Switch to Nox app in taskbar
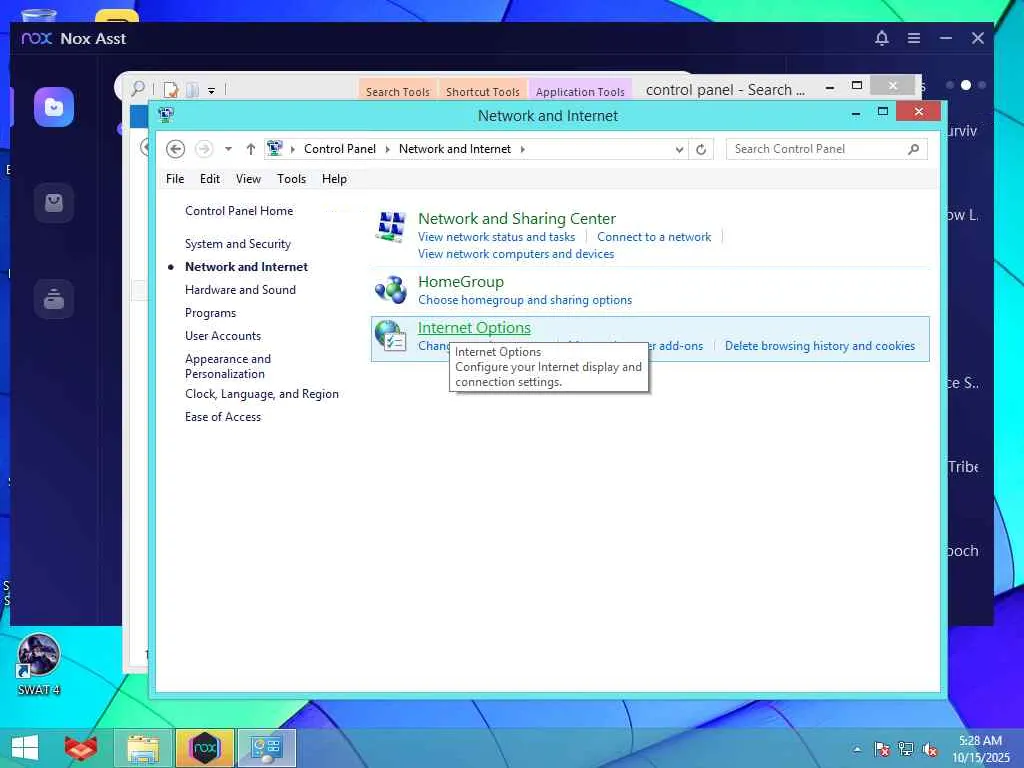The height and width of the screenshot is (768, 1024). click(205, 748)
